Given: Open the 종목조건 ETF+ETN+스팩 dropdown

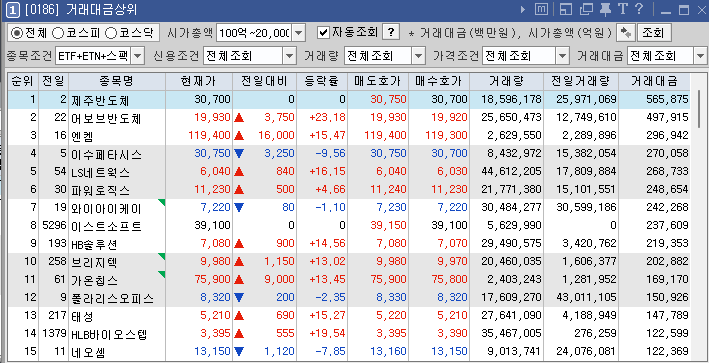Looking at the screenshot, I should tap(138, 56).
